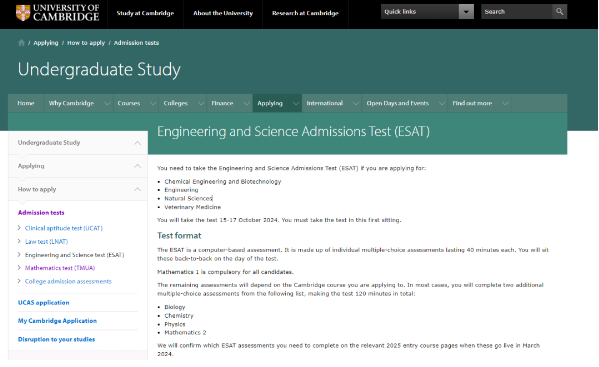Click How to apply in sidebar
Screen dimensions: 599x367
(x=37, y=189)
